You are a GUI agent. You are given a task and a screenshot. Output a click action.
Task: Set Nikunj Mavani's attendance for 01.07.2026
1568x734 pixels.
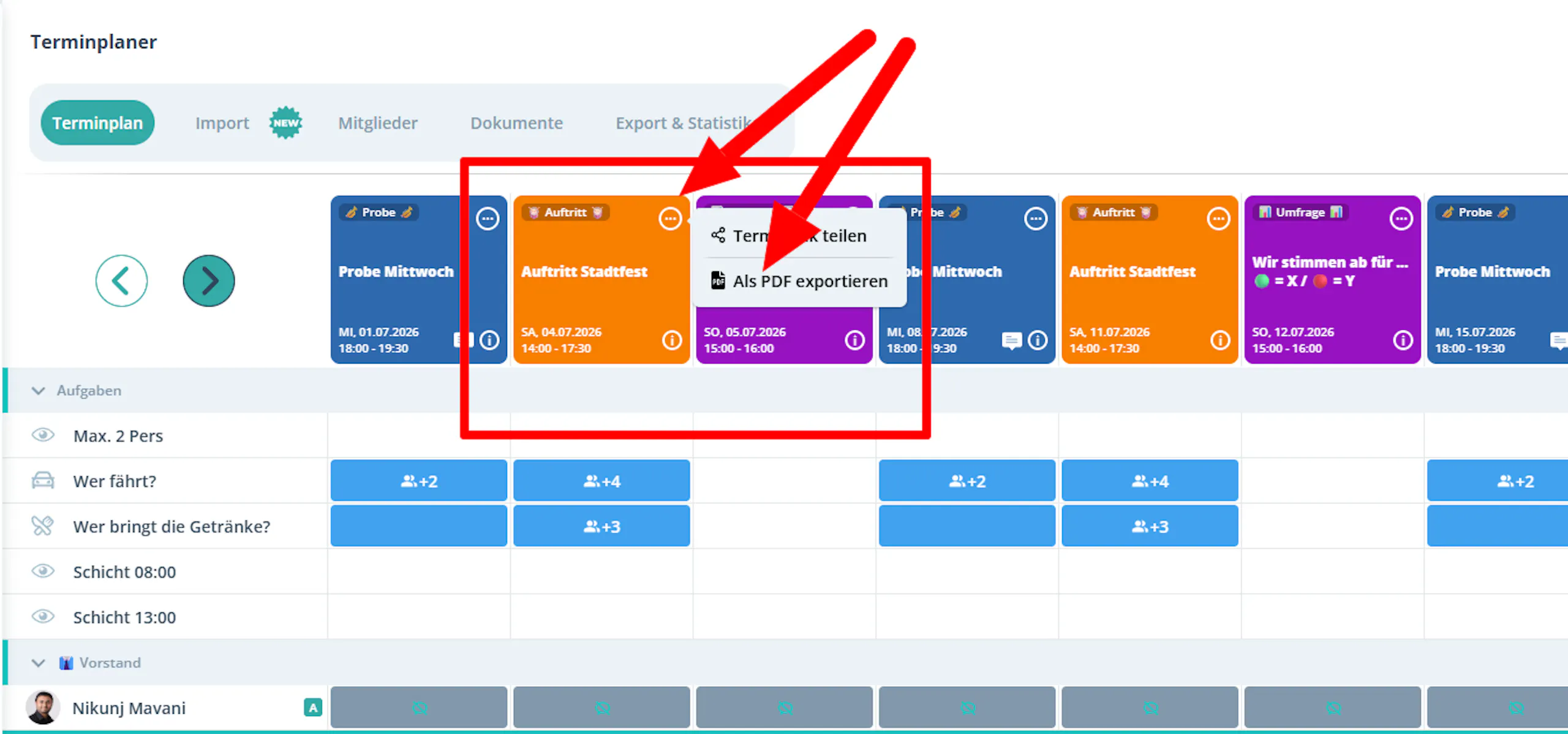coord(419,708)
